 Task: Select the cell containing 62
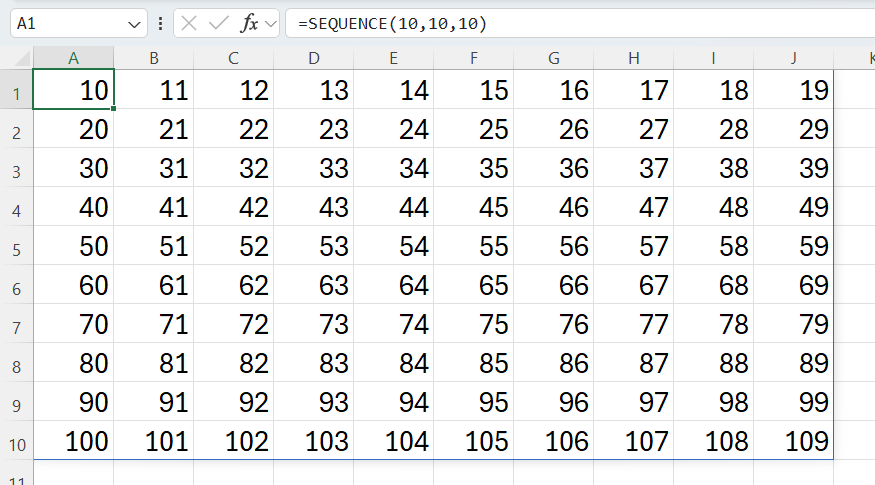[x=234, y=285]
